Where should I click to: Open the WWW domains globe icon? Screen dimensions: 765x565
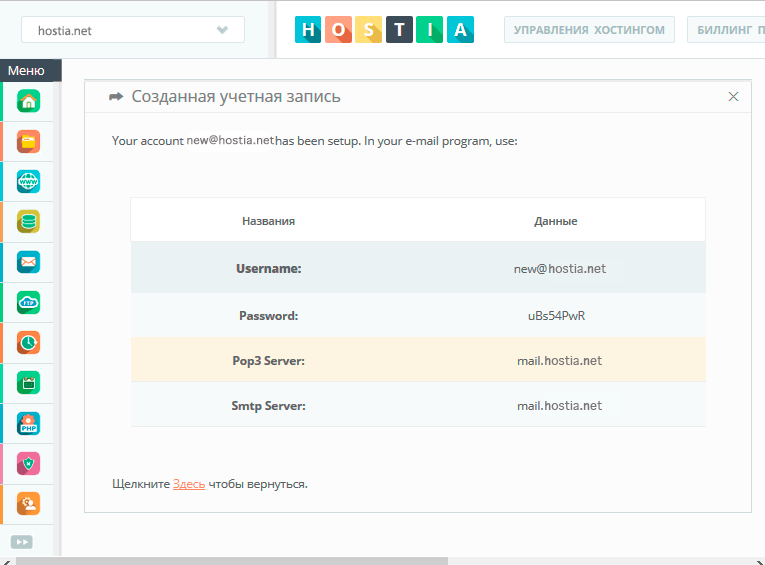point(28,182)
